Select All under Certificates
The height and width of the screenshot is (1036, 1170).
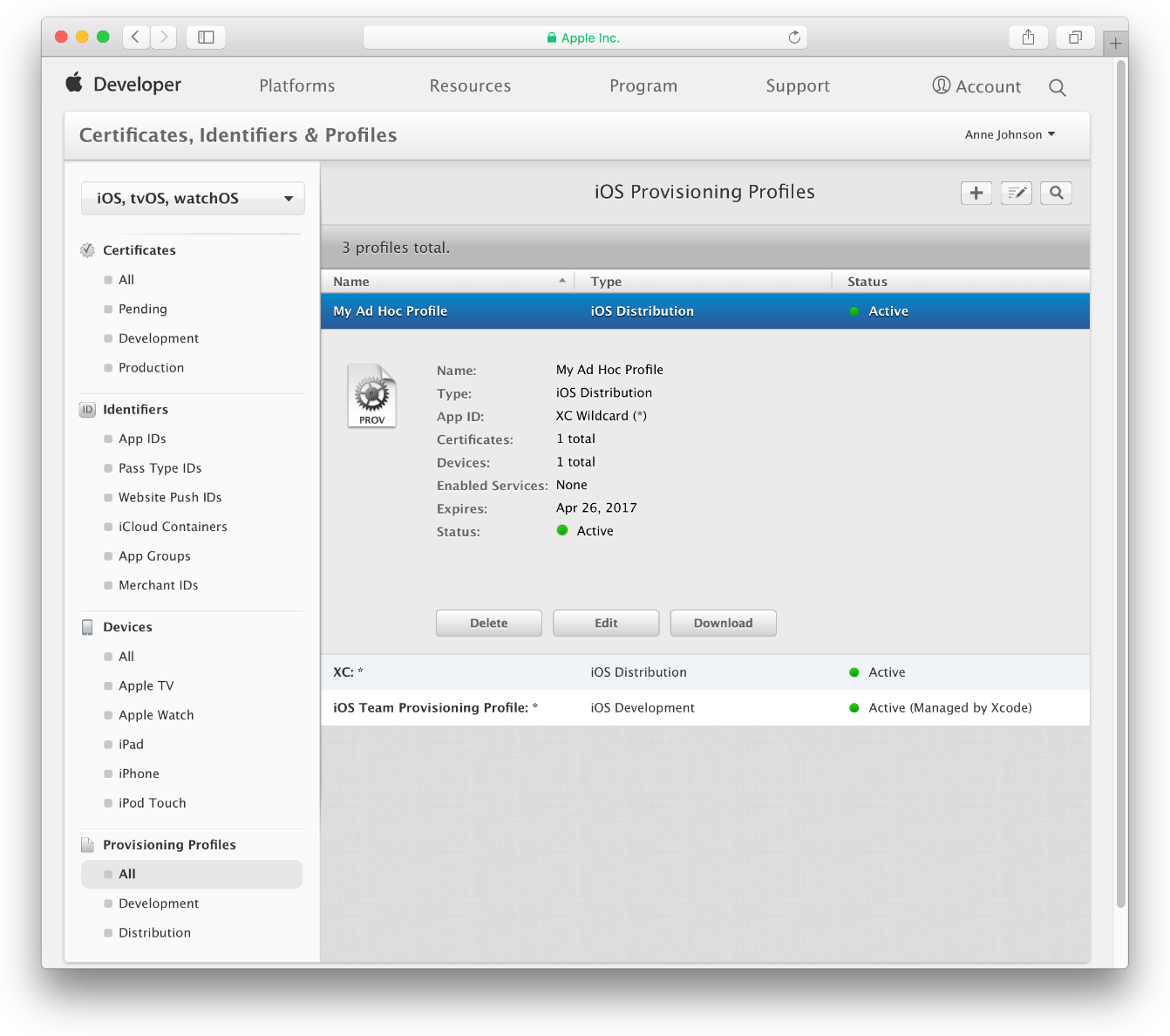126,280
